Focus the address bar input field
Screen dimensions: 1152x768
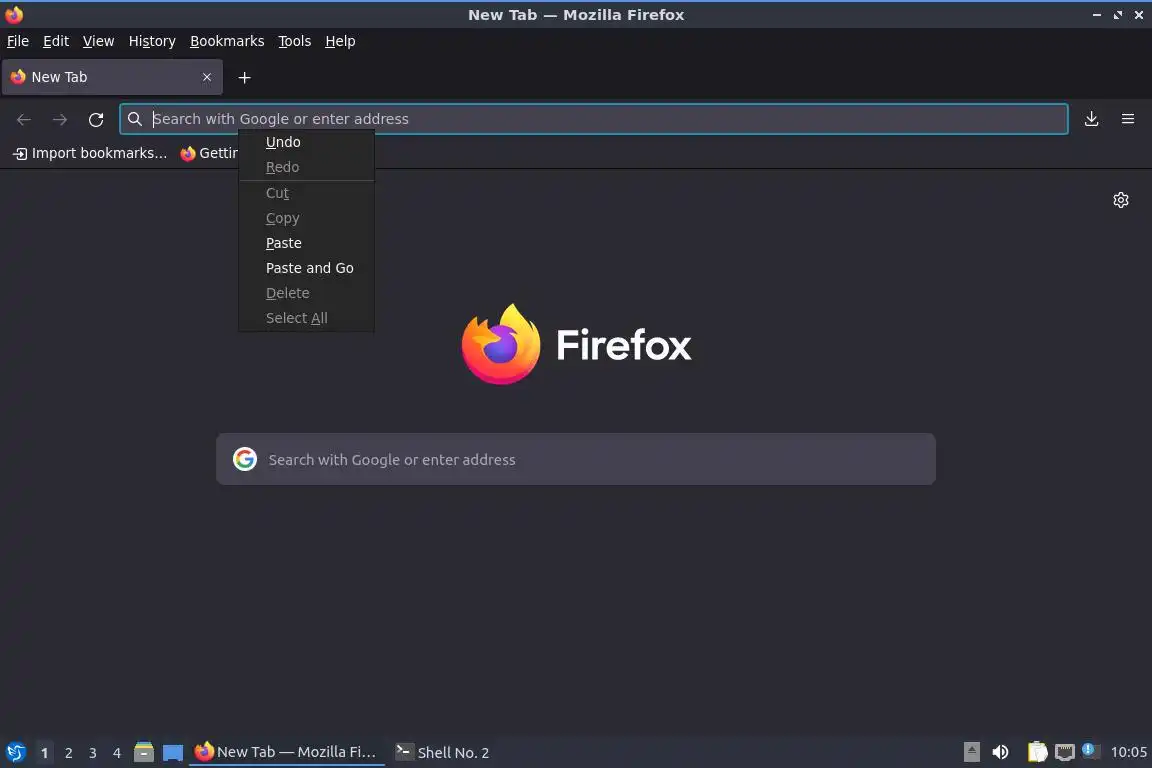coord(594,119)
